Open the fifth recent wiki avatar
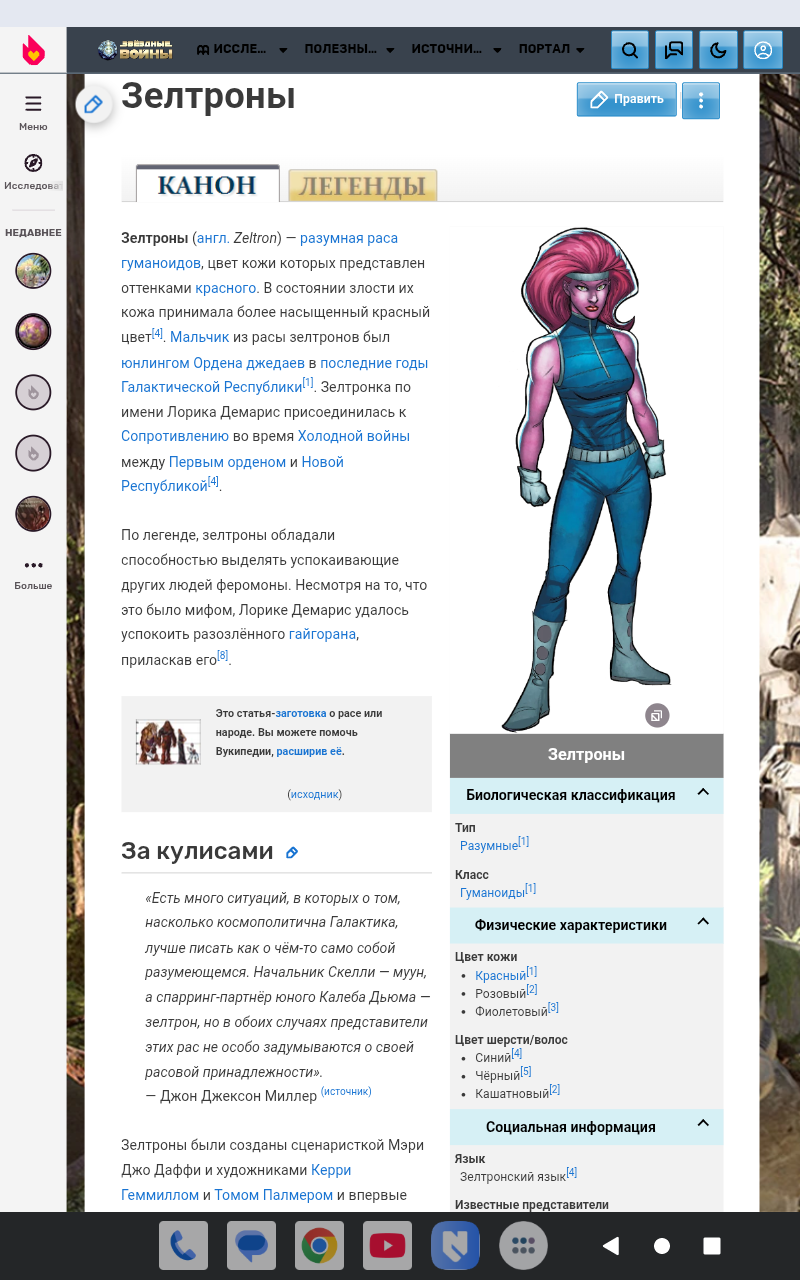The image size is (800, 1280). pyautogui.click(x=33, y=513)
